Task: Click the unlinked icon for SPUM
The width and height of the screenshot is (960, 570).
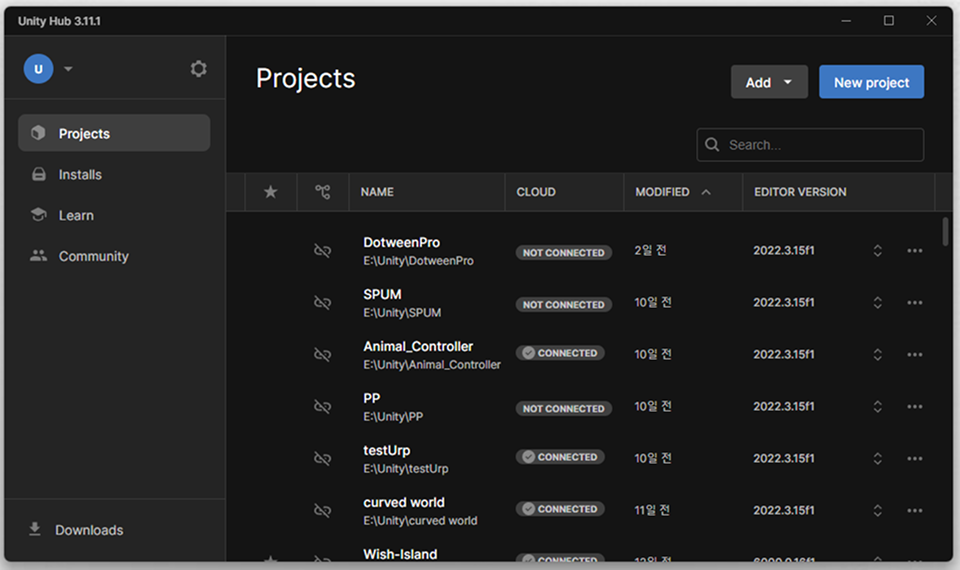Action: point(323,302)
